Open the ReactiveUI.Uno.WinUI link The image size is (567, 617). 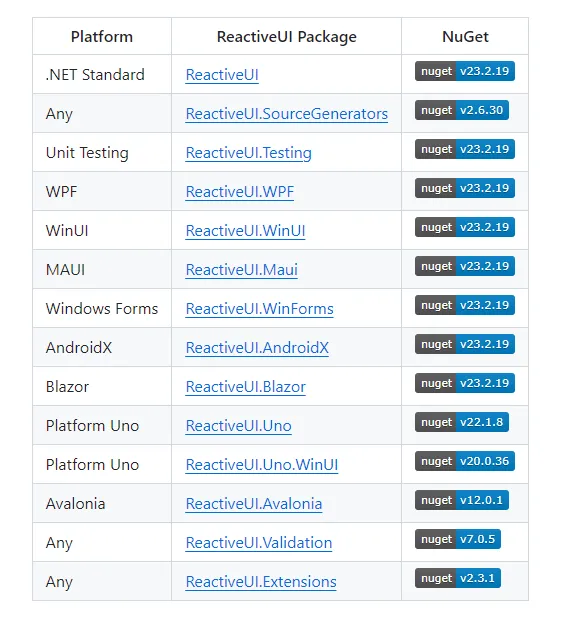262,464
